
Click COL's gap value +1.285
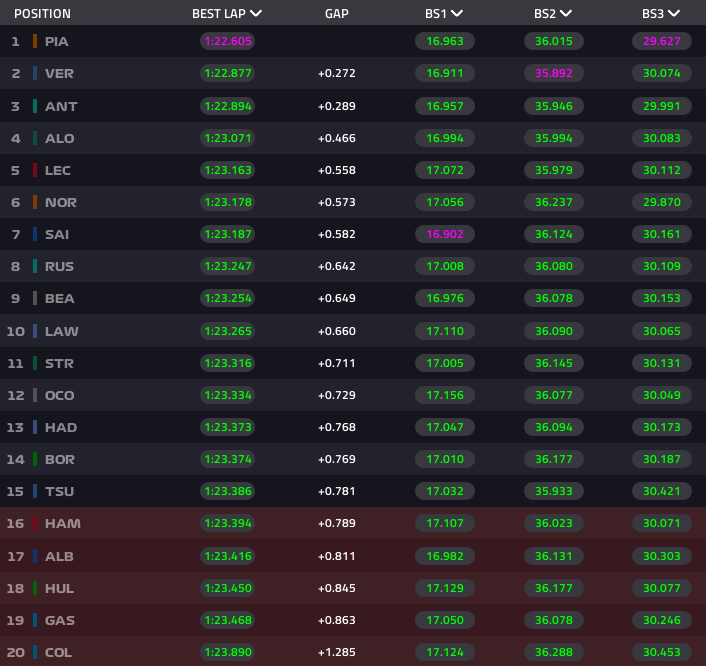coord(337,652)
